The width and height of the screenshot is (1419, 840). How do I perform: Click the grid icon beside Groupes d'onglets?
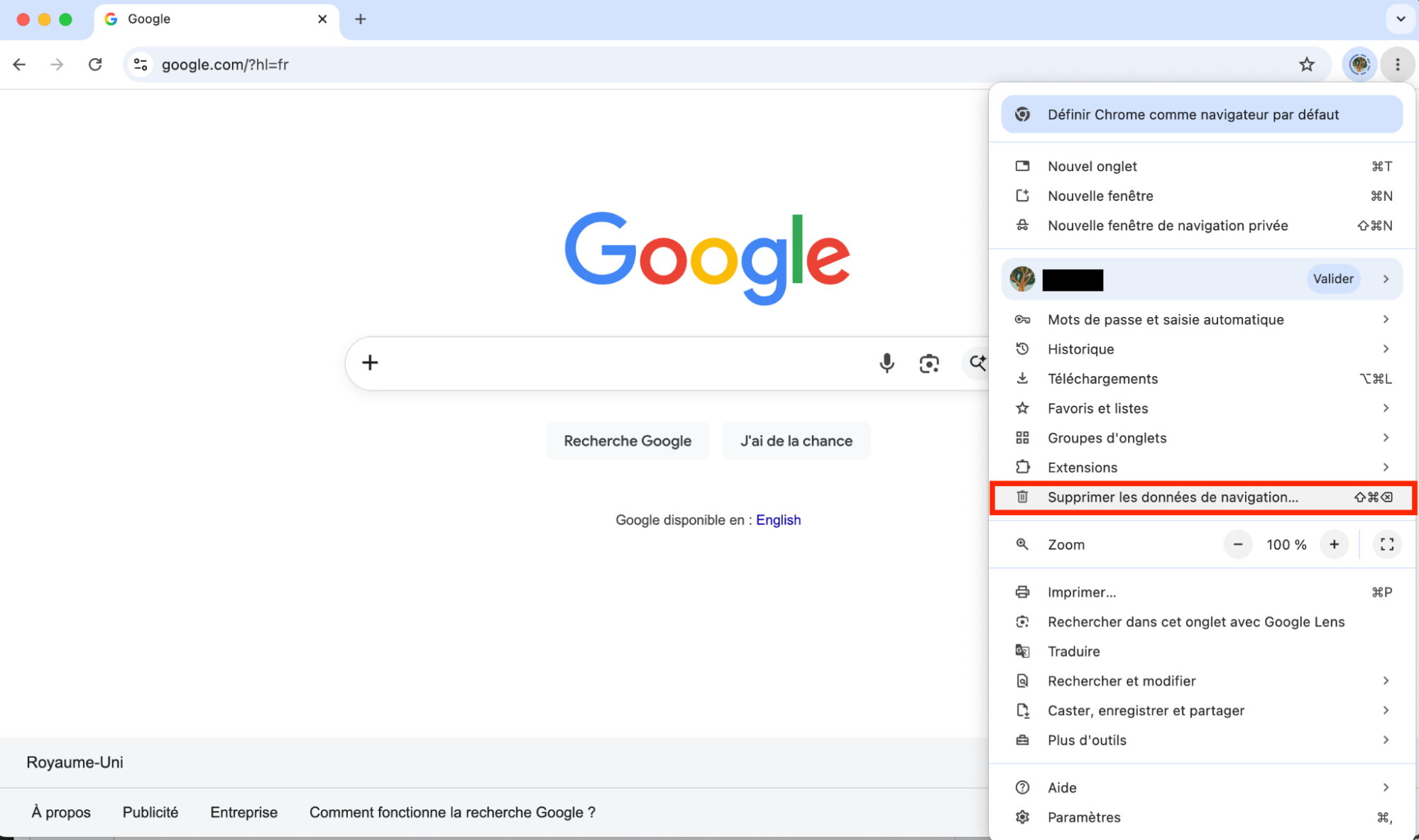(1022, 438)
